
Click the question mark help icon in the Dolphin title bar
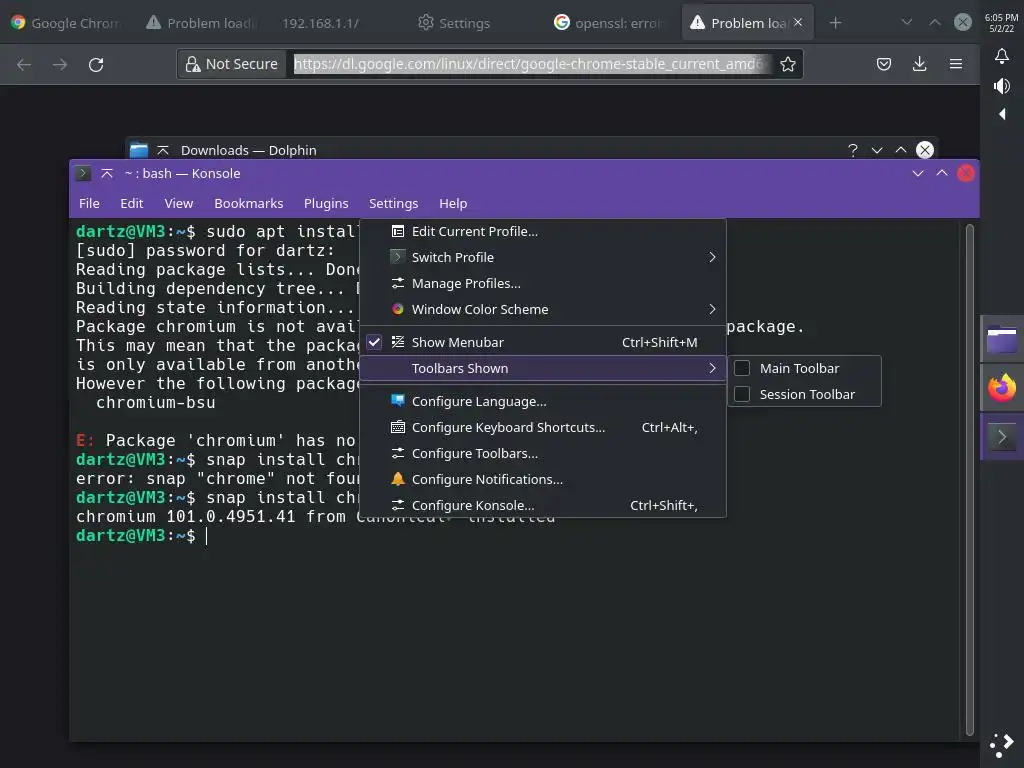(x=853, y=150)
